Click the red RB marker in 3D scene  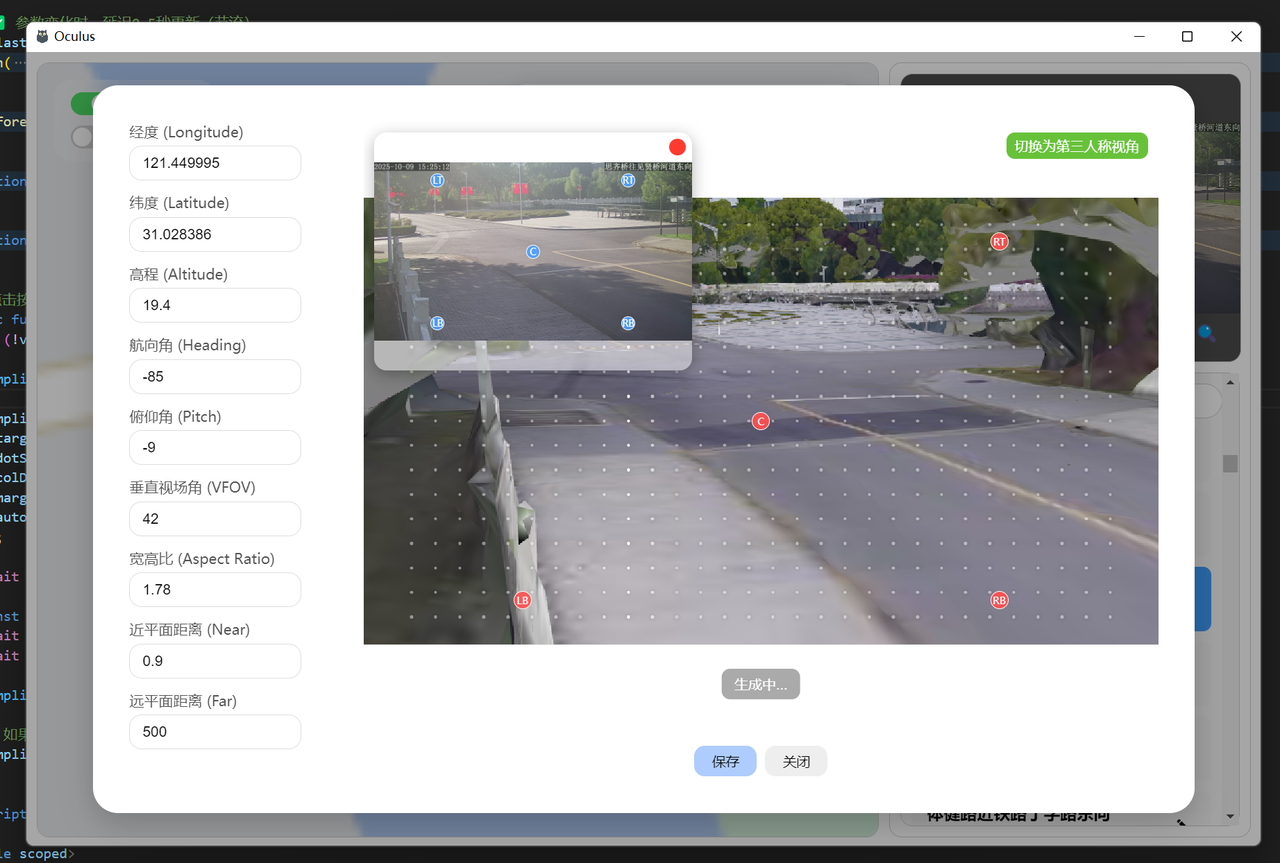click(x=999, y=600)
